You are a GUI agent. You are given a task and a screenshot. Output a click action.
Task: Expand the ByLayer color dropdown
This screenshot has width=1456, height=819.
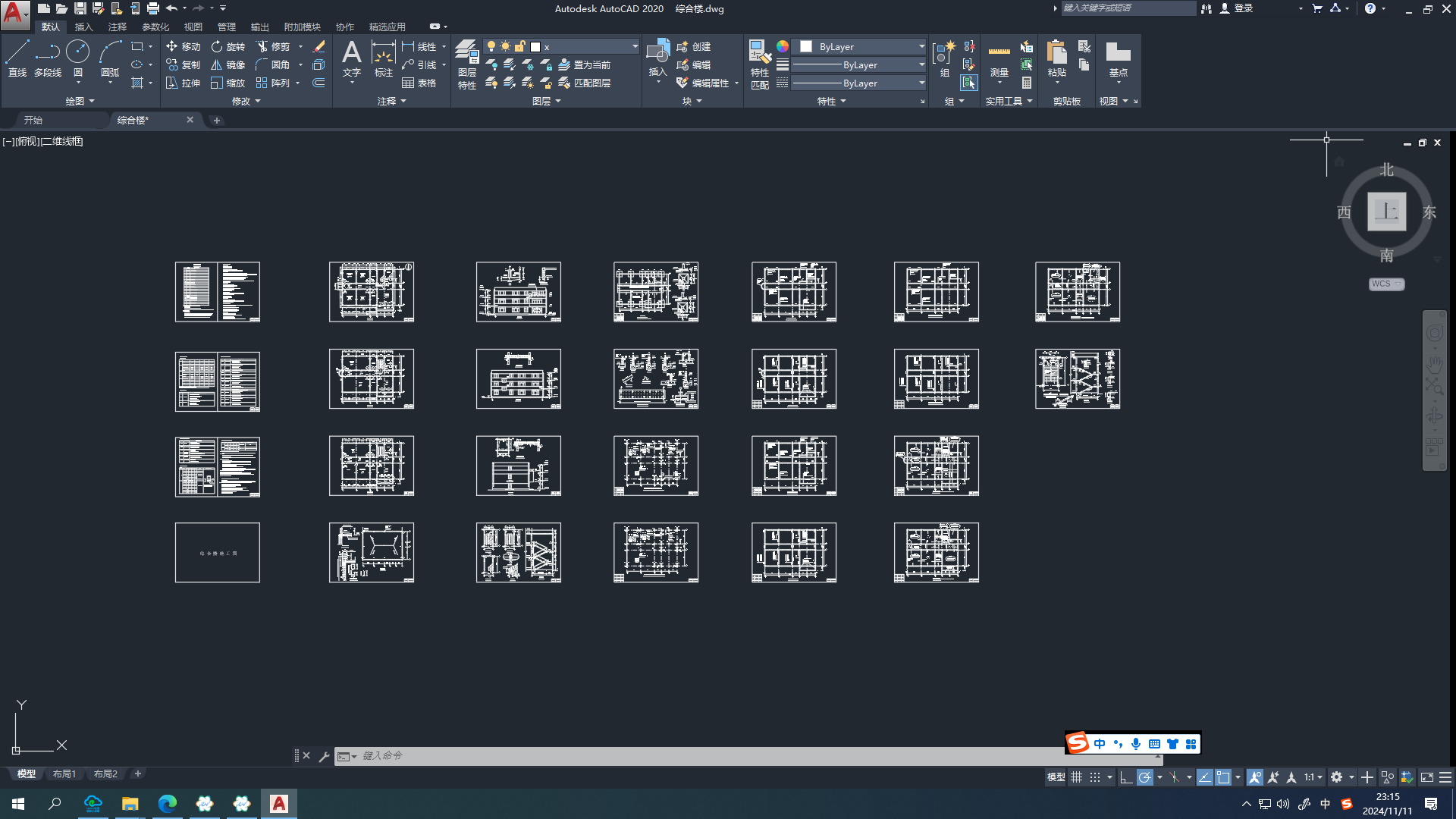tap(921, 46)
